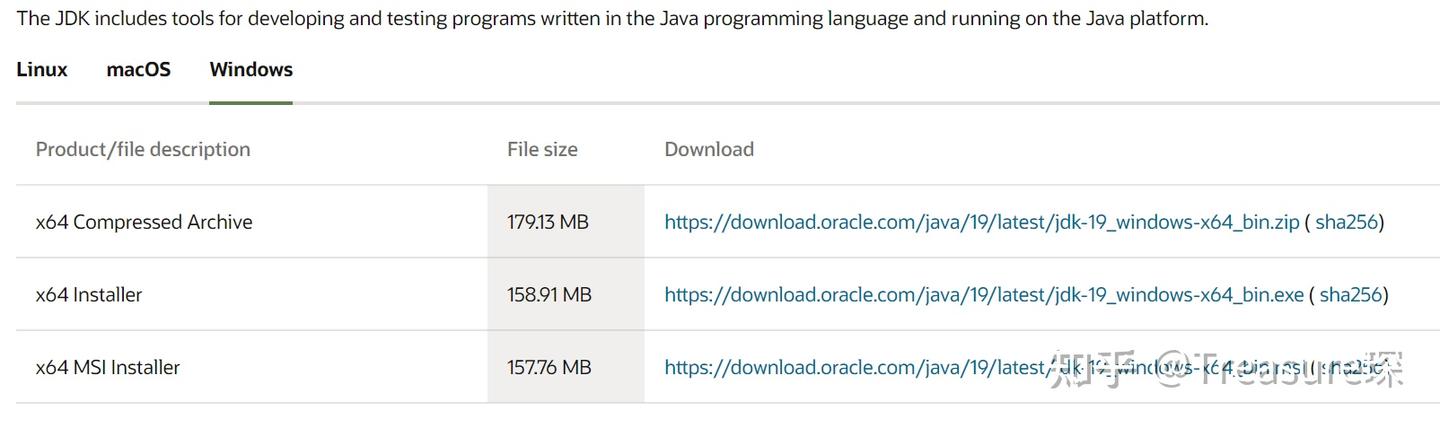Click the 179.13 MB file size cell
Screen dimensions: 1440x428
coord(548,222)
